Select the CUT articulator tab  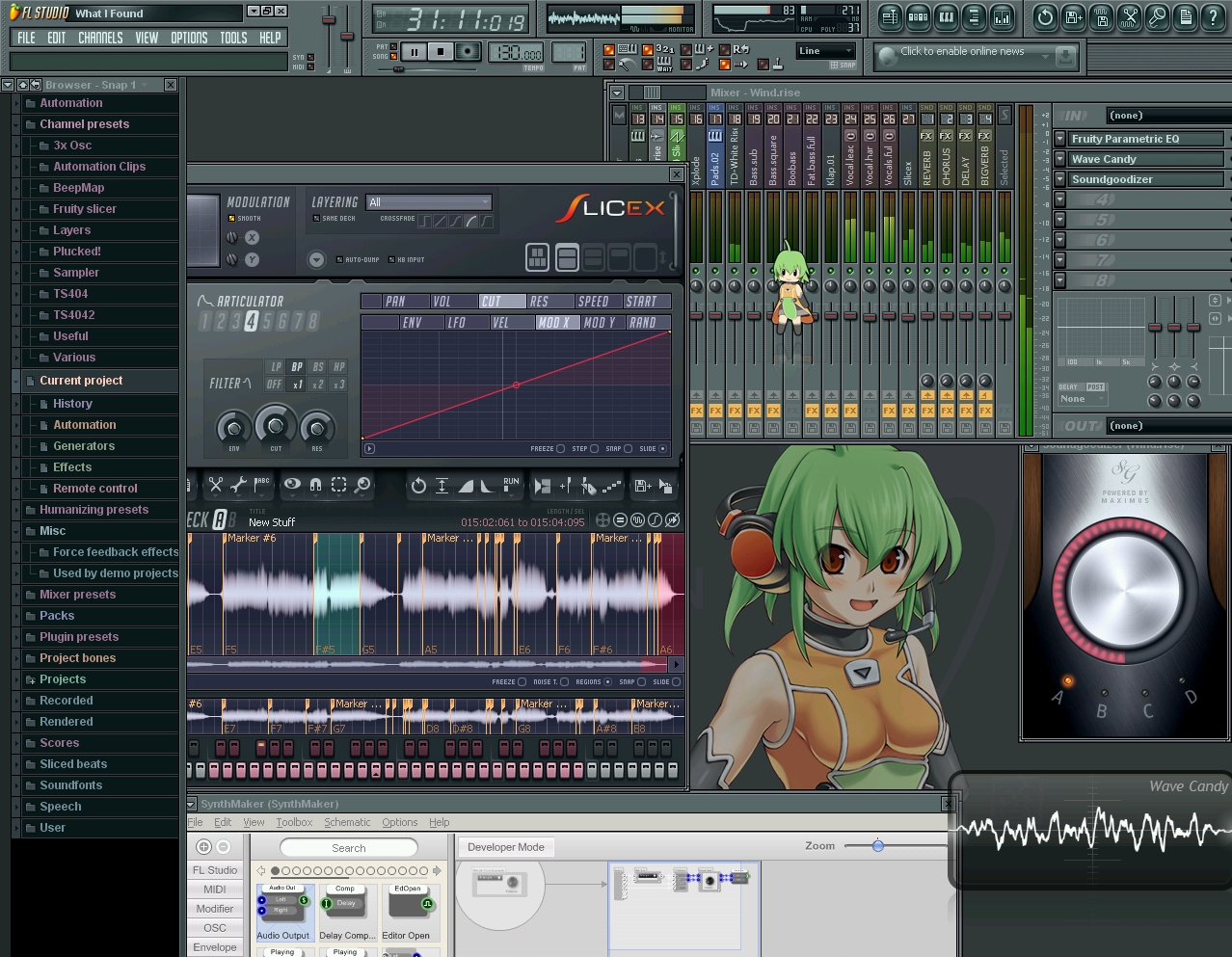[x=502, y=302]
